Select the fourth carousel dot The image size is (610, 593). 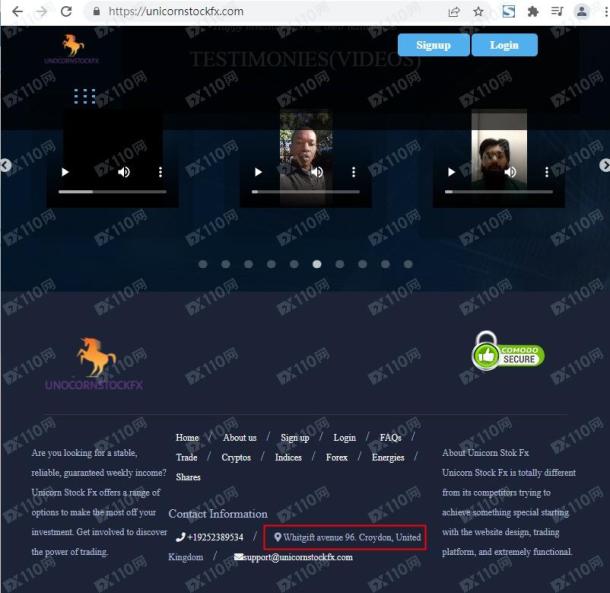[x=272, y=264]
